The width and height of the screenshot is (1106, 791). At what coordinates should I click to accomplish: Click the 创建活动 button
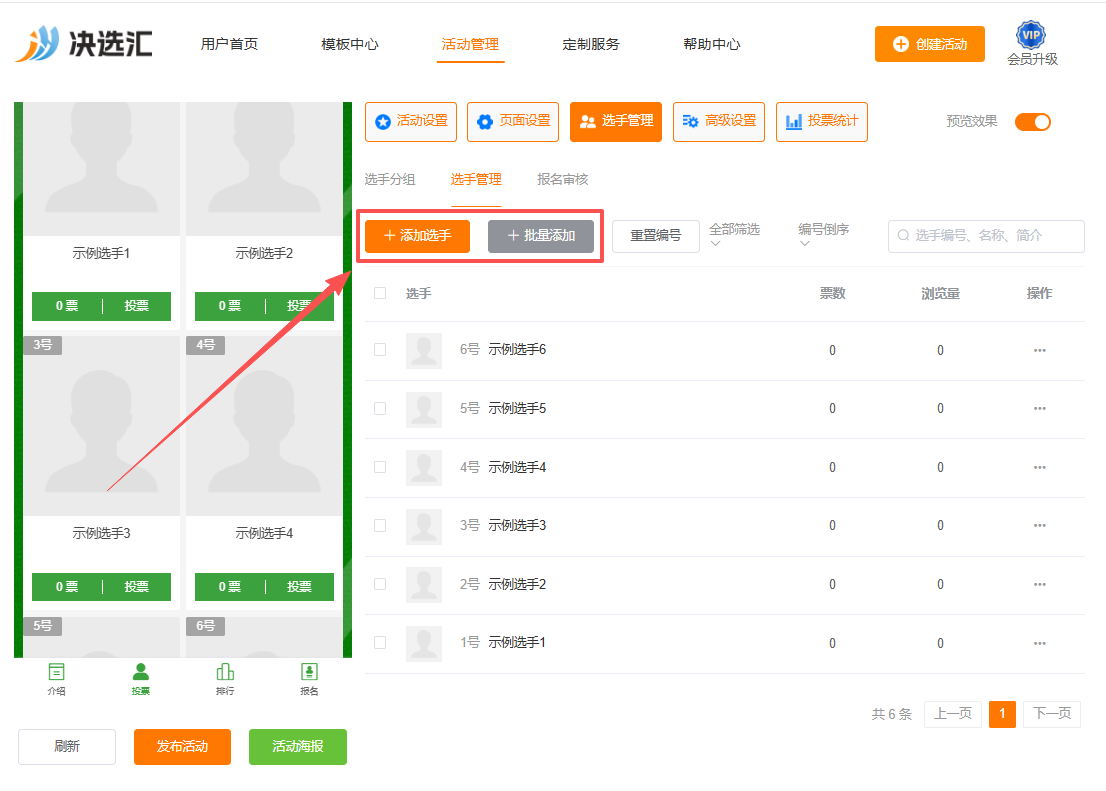tap(930, 44)
